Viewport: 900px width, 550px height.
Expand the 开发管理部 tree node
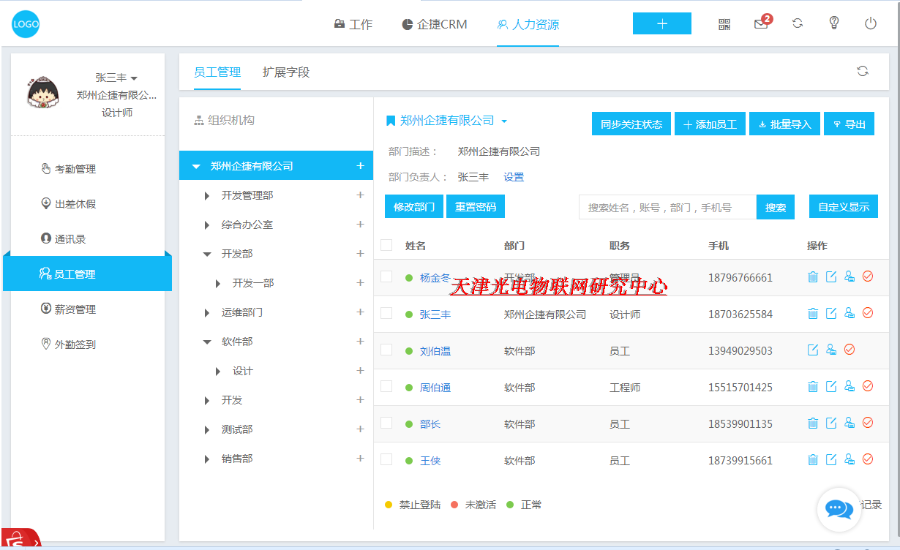point(207,196)
